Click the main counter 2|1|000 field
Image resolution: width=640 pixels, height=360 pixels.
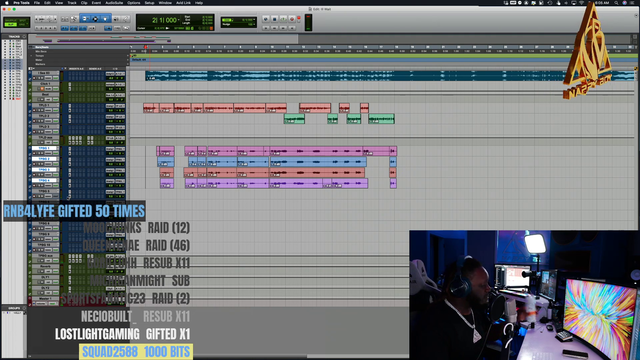coord(164,20)
